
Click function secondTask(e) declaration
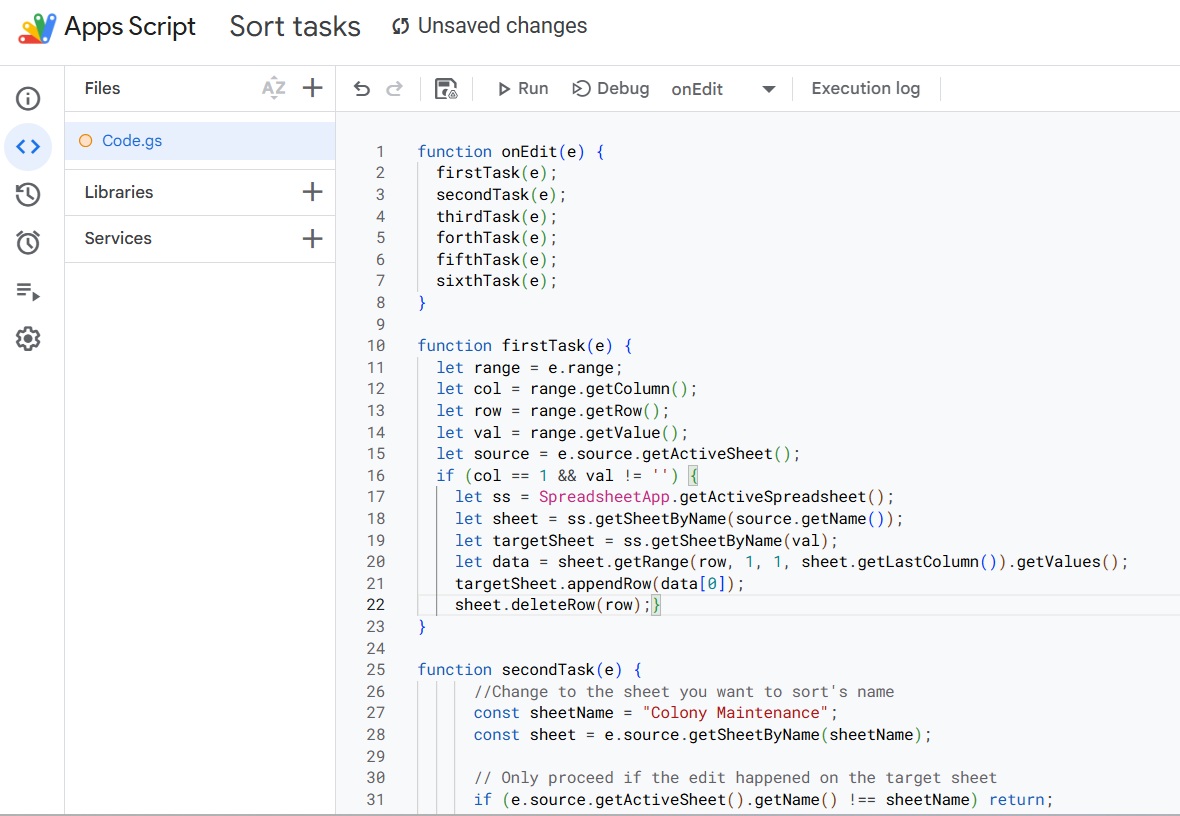coord(530,670)
